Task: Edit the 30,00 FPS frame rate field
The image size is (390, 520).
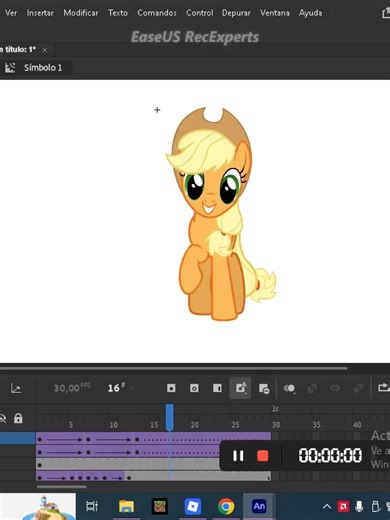Action: tap(72, 388)
